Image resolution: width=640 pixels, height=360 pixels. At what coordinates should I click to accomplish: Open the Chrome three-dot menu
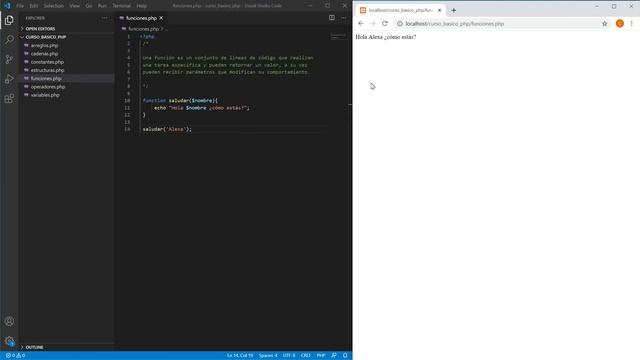[631, 24]
